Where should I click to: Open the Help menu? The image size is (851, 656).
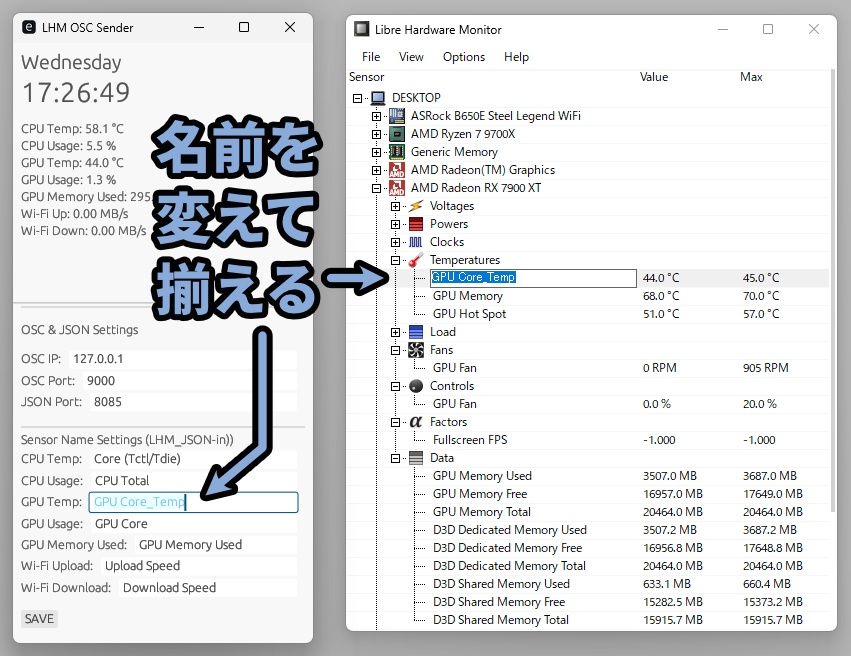pyautogui.click(x=516, y=57)
